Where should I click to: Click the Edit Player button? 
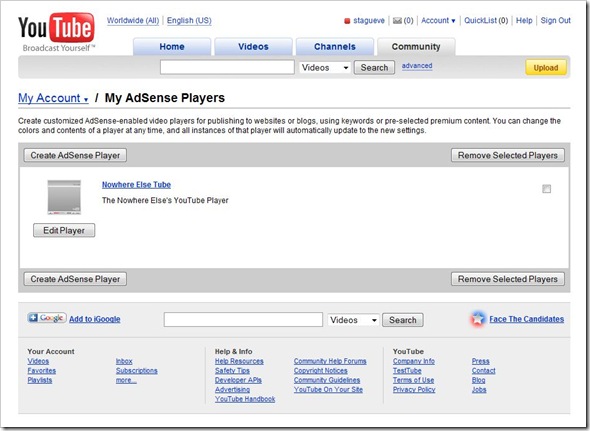tap(64, 230)
